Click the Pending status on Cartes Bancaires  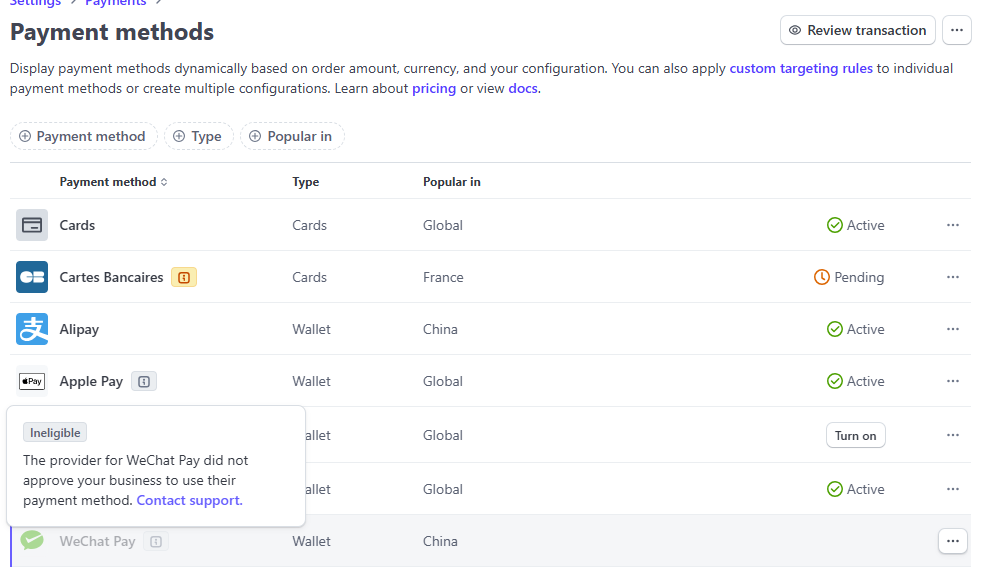(x=849, y=278)
